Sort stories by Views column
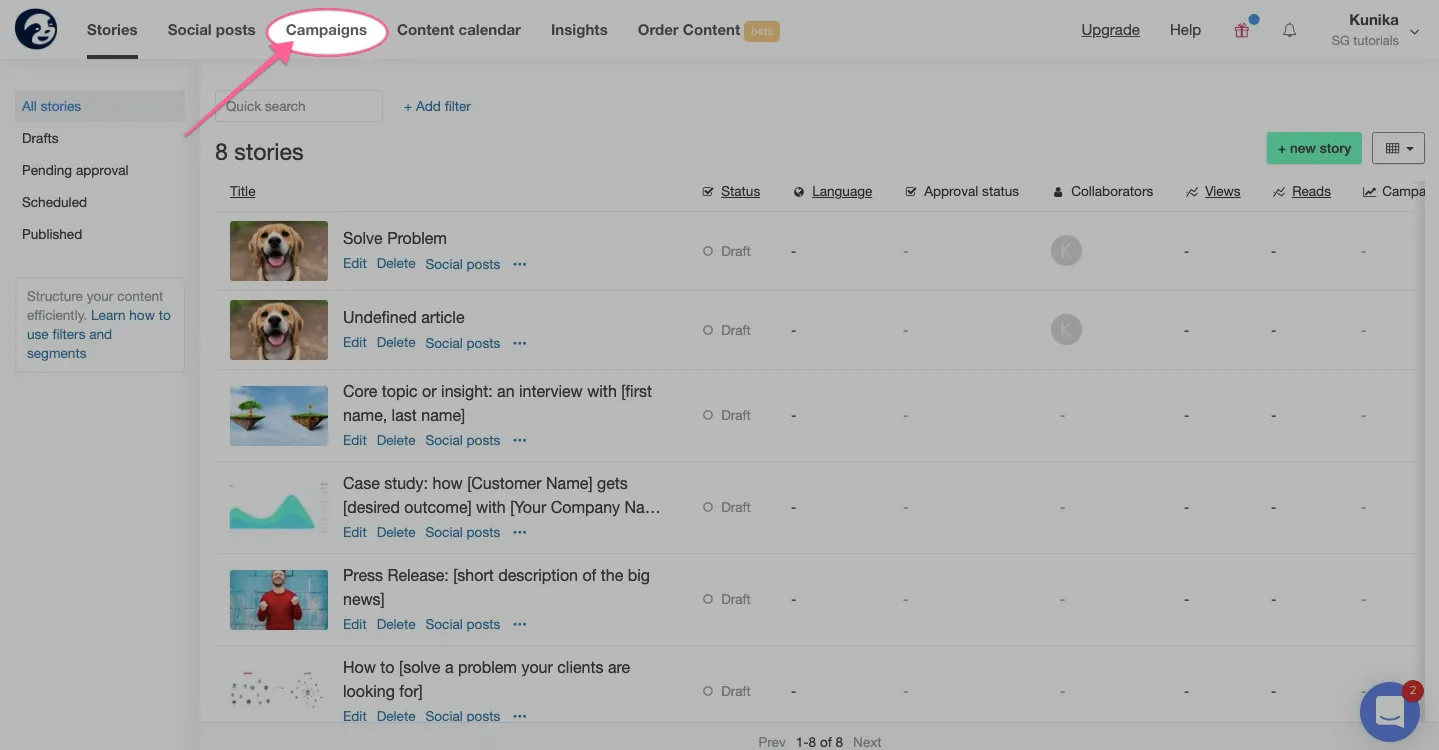The image size is (1439, 750). pos(1222,191)
